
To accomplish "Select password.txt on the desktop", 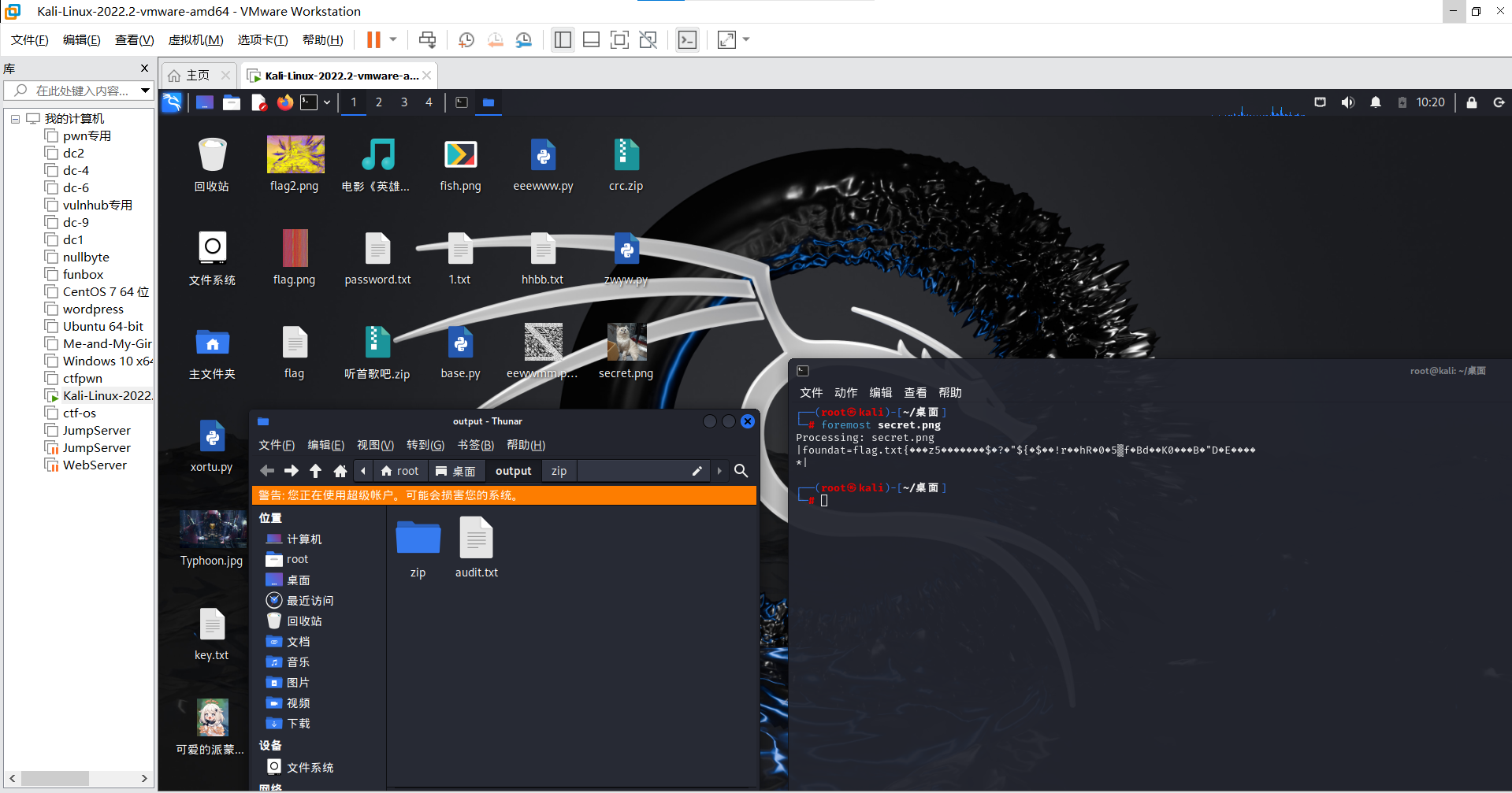I will point(377,258).
